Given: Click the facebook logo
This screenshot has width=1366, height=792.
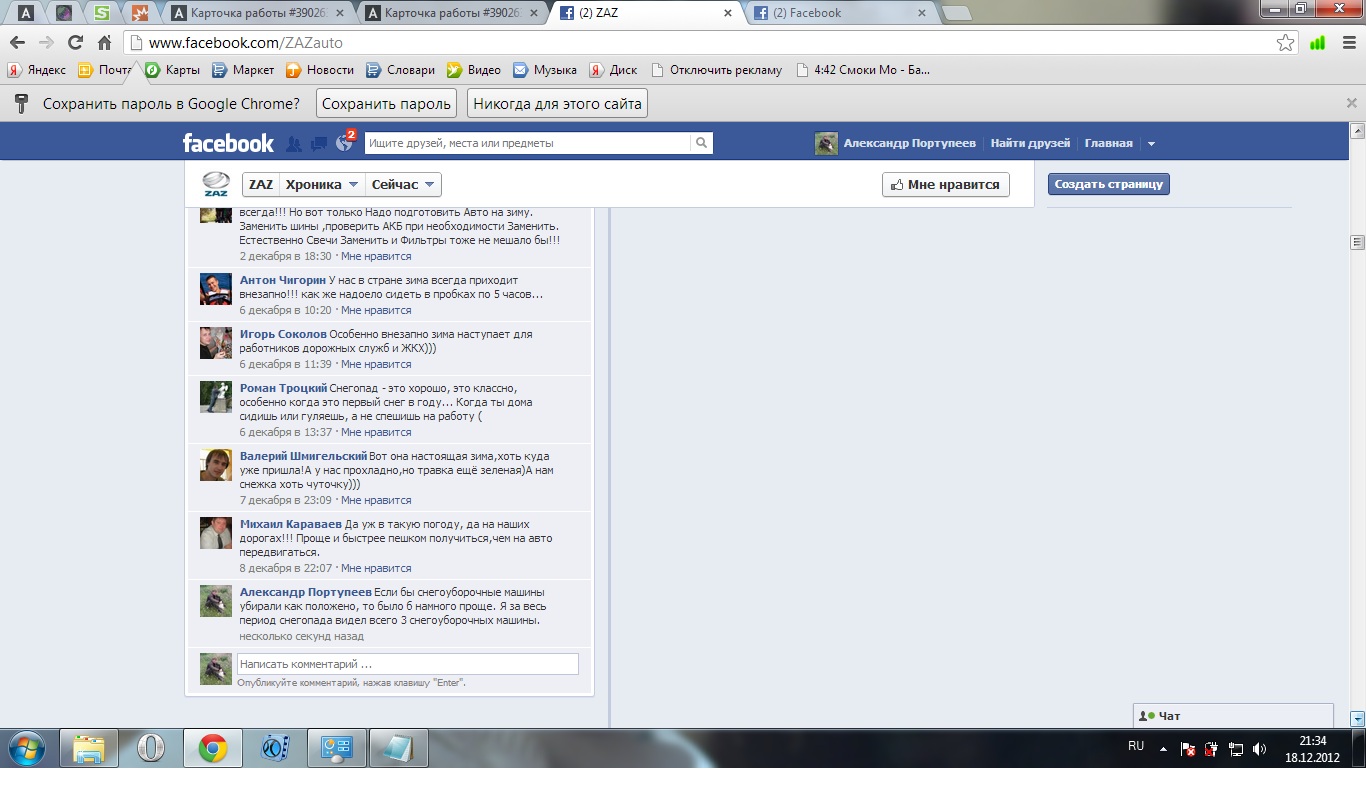Looking at the screenshot, I should click(228, 143).
